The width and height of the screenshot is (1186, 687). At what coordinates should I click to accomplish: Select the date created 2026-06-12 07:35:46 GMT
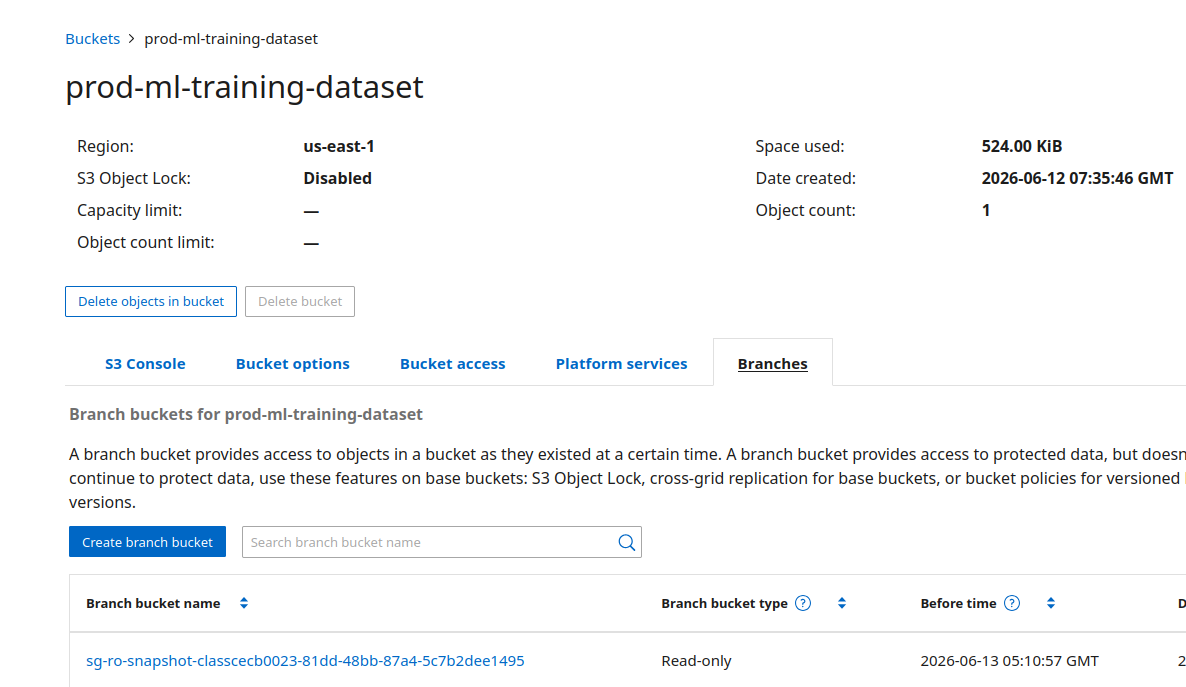pyautogui.click(x=1077, y=179)
